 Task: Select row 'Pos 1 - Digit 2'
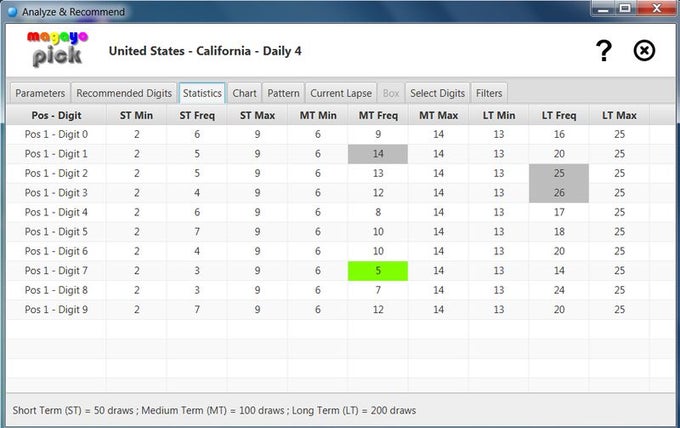coord(340,173)
